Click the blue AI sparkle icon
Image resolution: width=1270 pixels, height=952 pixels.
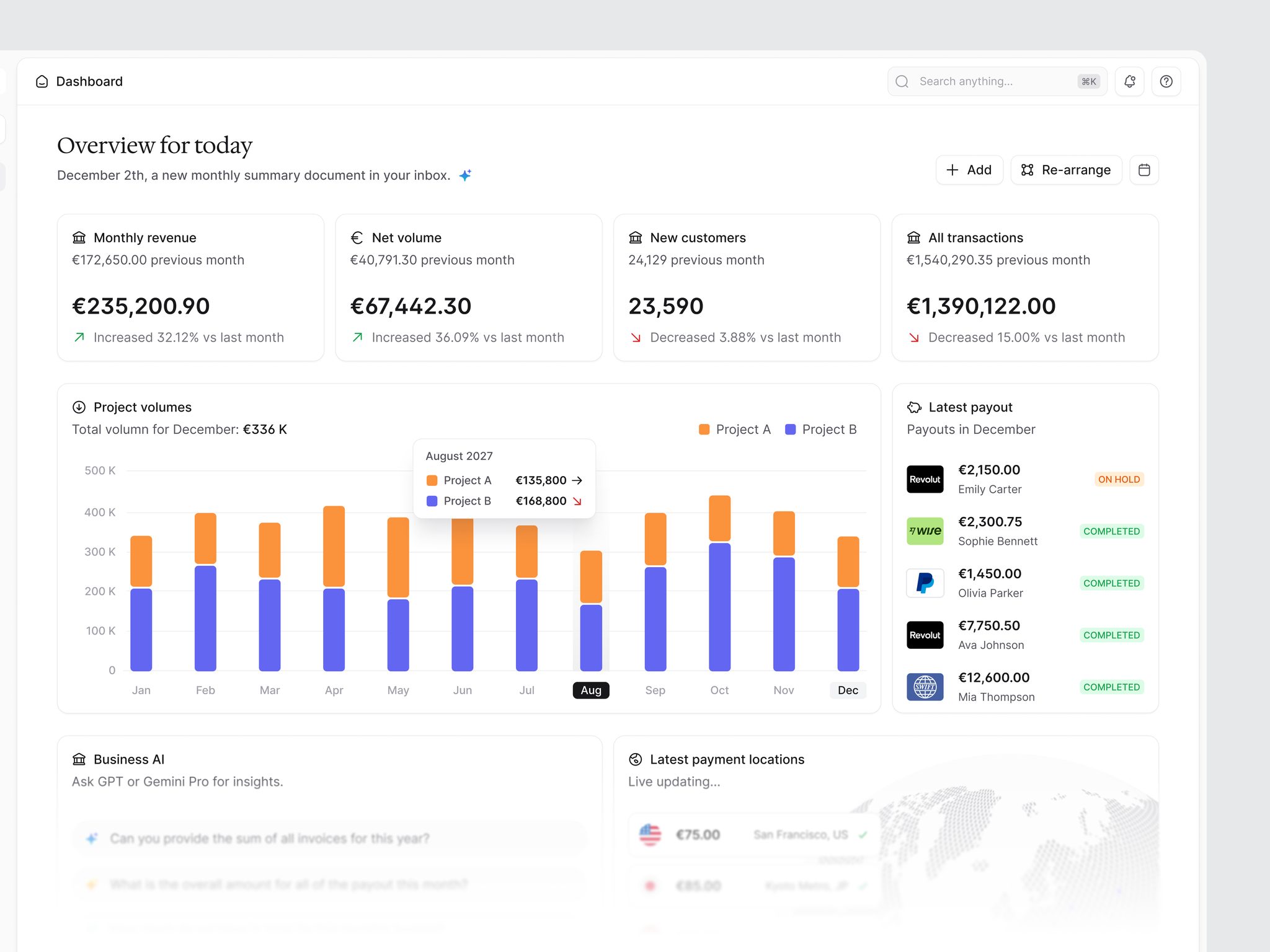pos(465,175)
